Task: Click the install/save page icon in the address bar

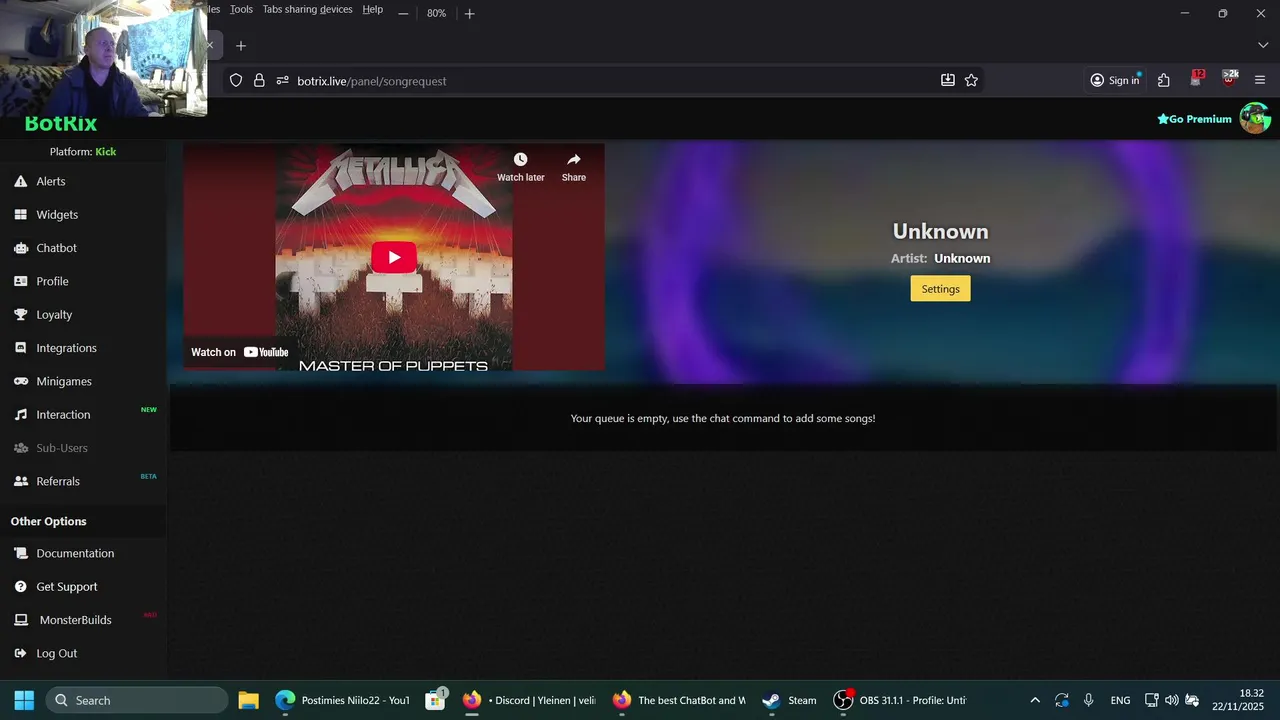Action: (948, 80)
